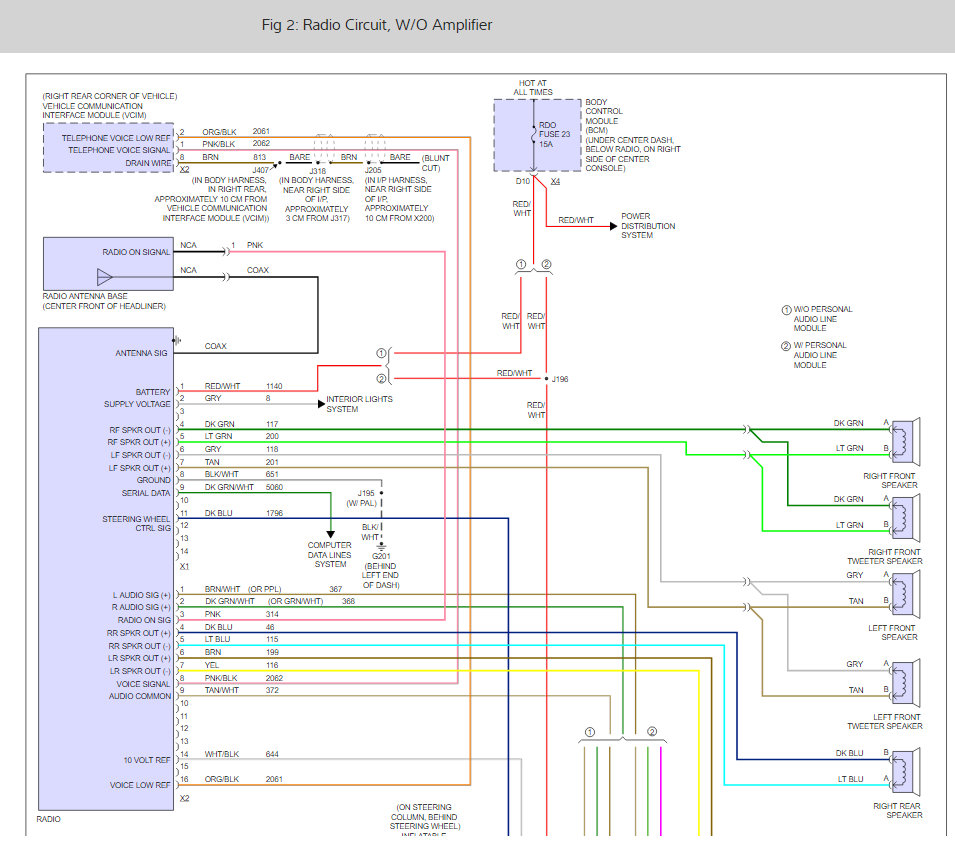Click the 'SERIAL DATA' pin label
The image size is (955, 846).
[146, 493]
